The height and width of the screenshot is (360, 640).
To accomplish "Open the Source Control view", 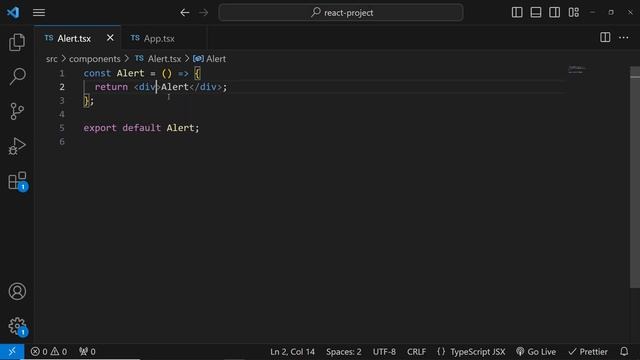I will 17,111.
